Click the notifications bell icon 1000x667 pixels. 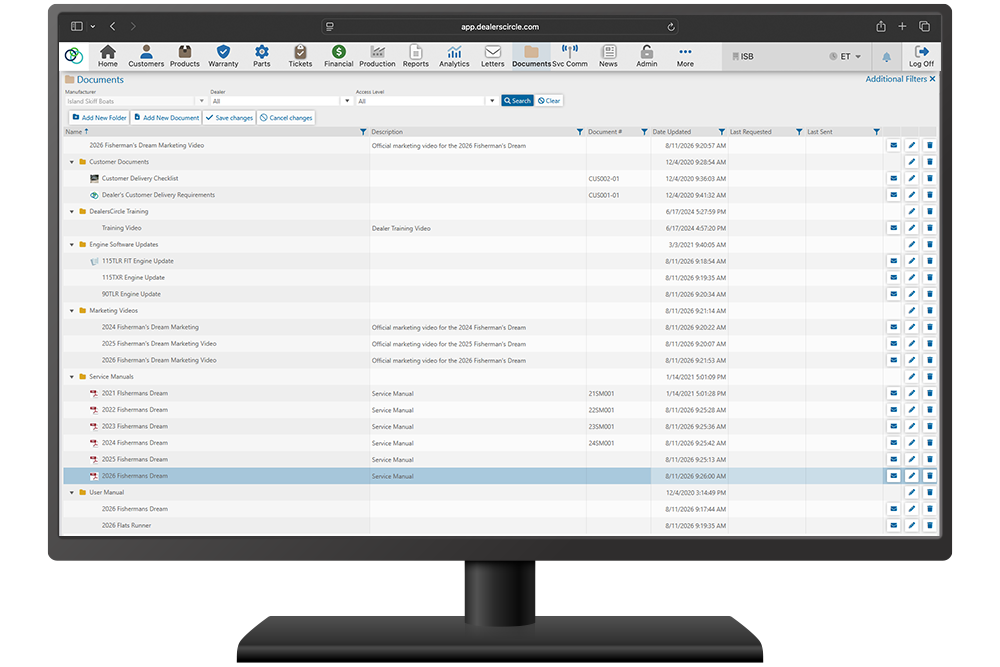(886, 57)
